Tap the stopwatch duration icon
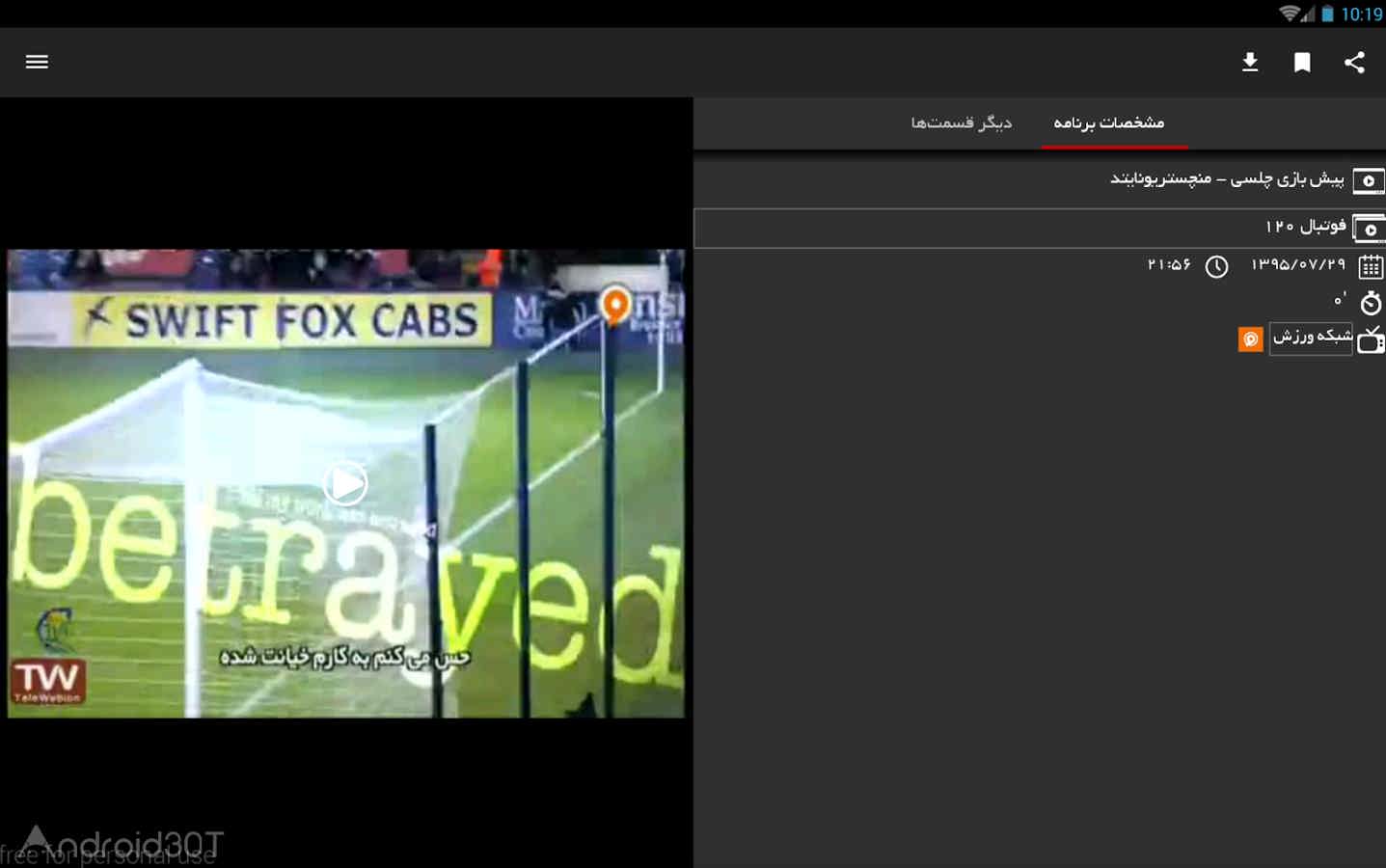Image resolution: width=1386 pixels, height=868 pixels. 1371,303
